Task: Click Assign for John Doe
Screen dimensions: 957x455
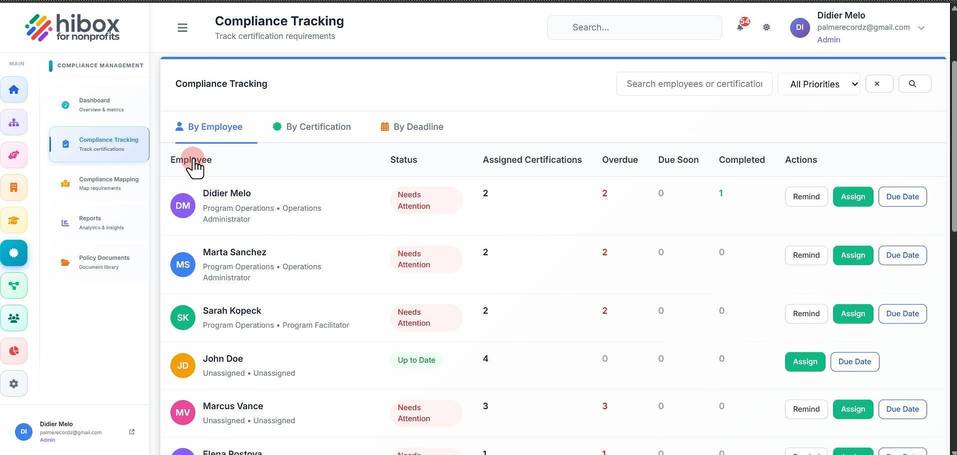Action: 805,362
